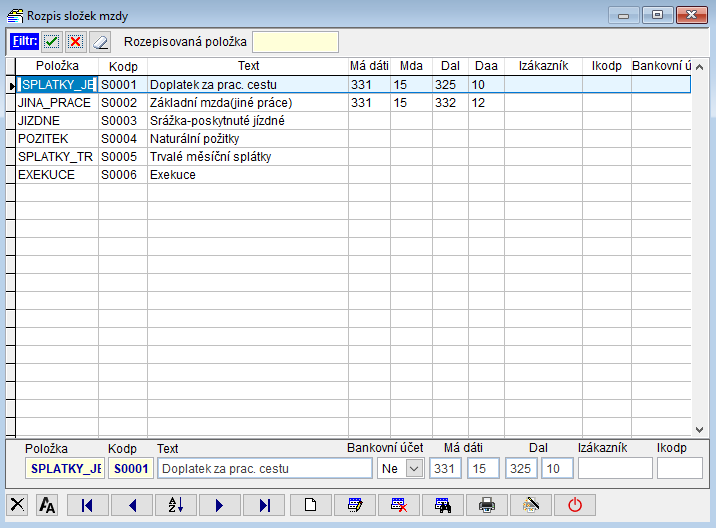The image size is (716, 528).
Task: Go to the previous record
Action: [132, 505]
